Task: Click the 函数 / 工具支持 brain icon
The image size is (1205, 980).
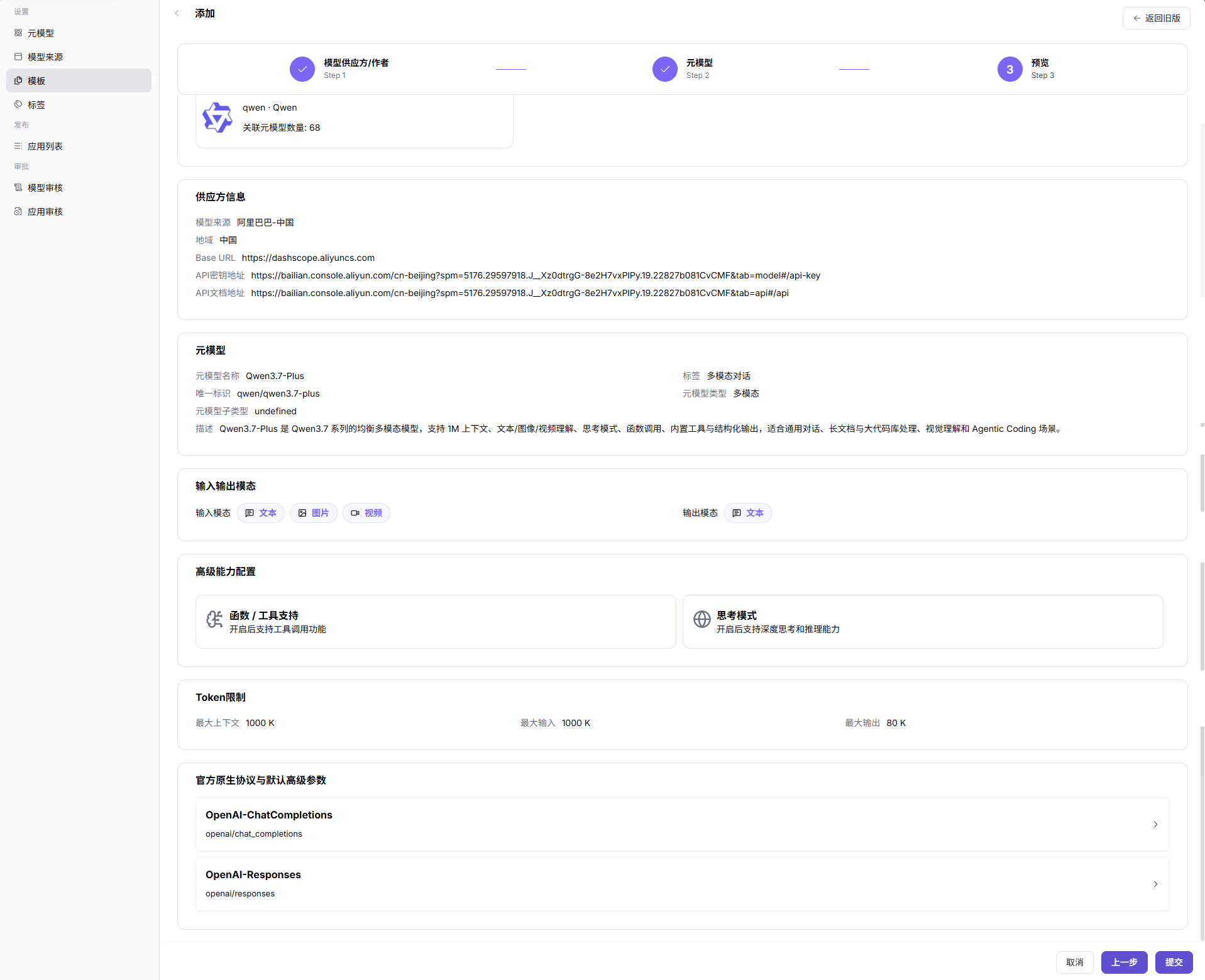Action: click(214, 619)
